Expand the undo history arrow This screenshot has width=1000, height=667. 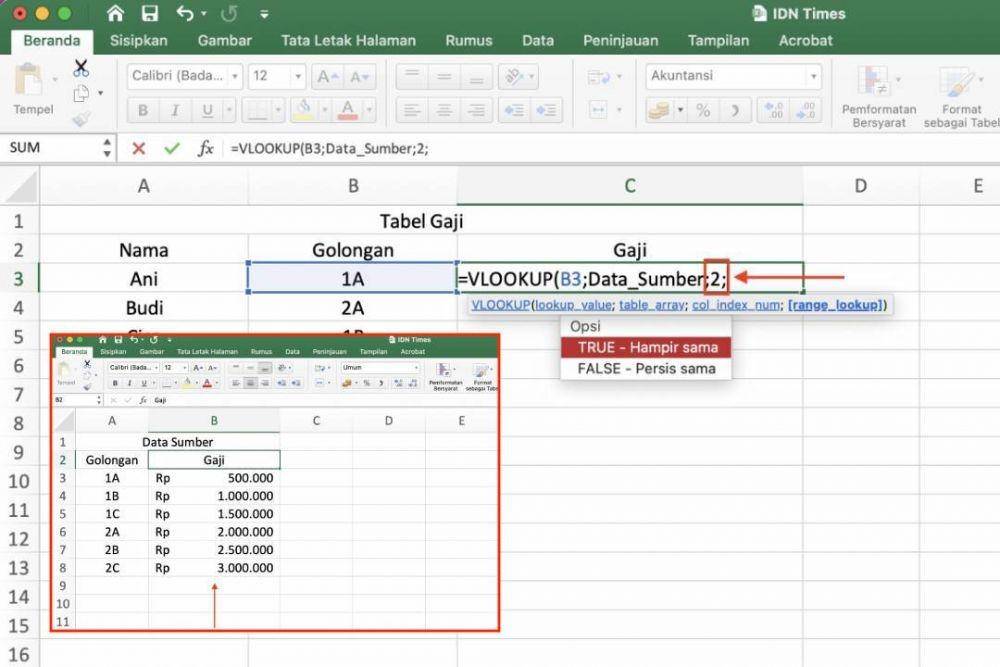pyautogui.click(x=203, y=13)
